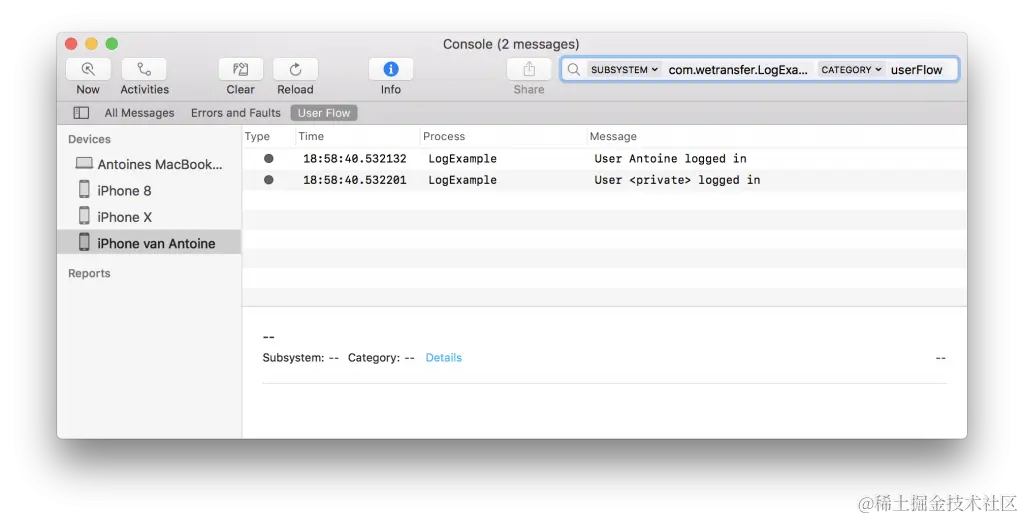Click the userFlow search field text

[x=916, y=70]
